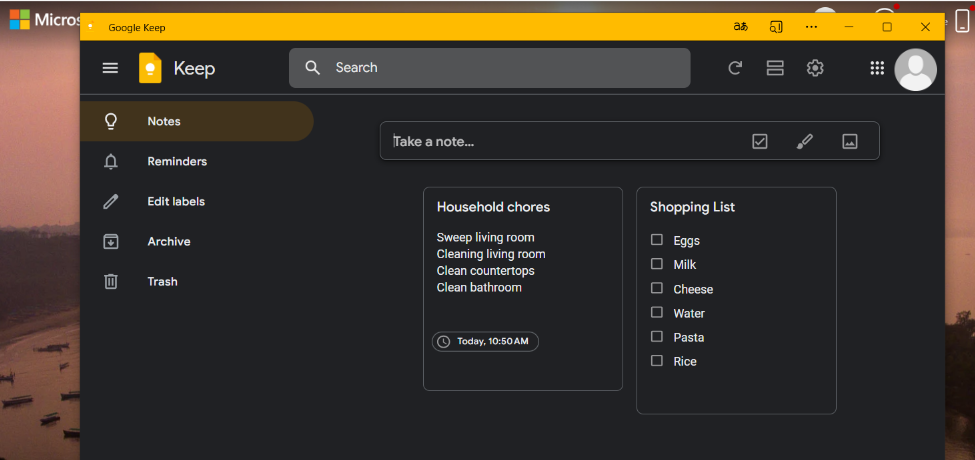Check the Eggs checkbox
Viewport: 975px width, 460px height.
[x=657, y=240]
